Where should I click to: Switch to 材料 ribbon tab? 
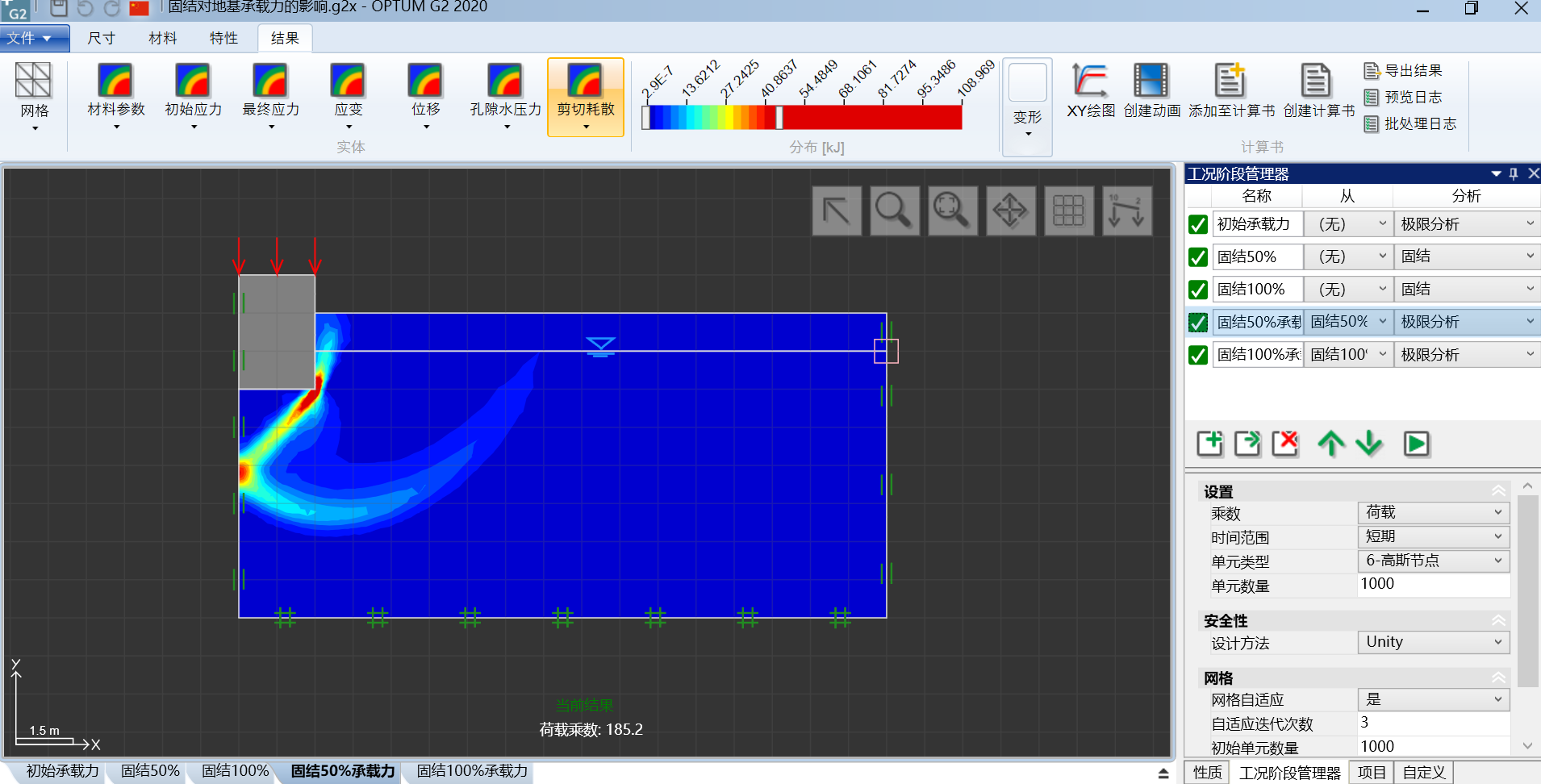163,38
